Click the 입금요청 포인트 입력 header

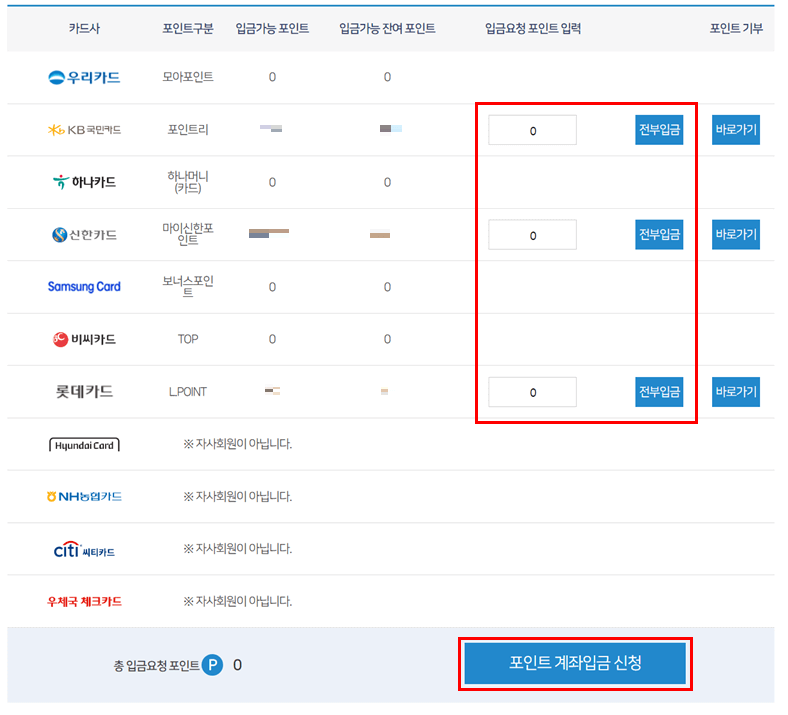533,28
